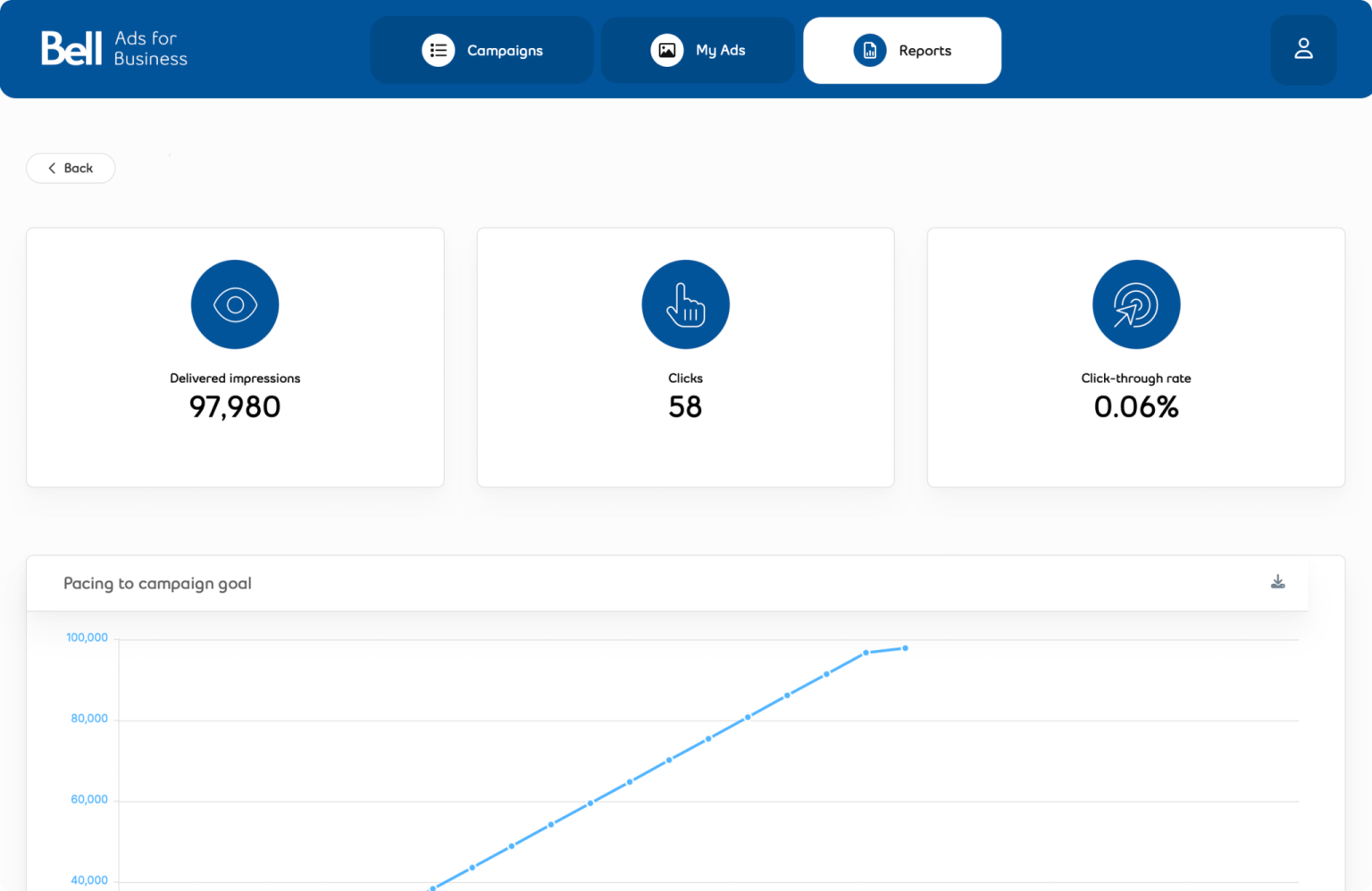Click the Back button
Image resolution: width=1372 pixels, height=891 pixels.
pos(71,168)
